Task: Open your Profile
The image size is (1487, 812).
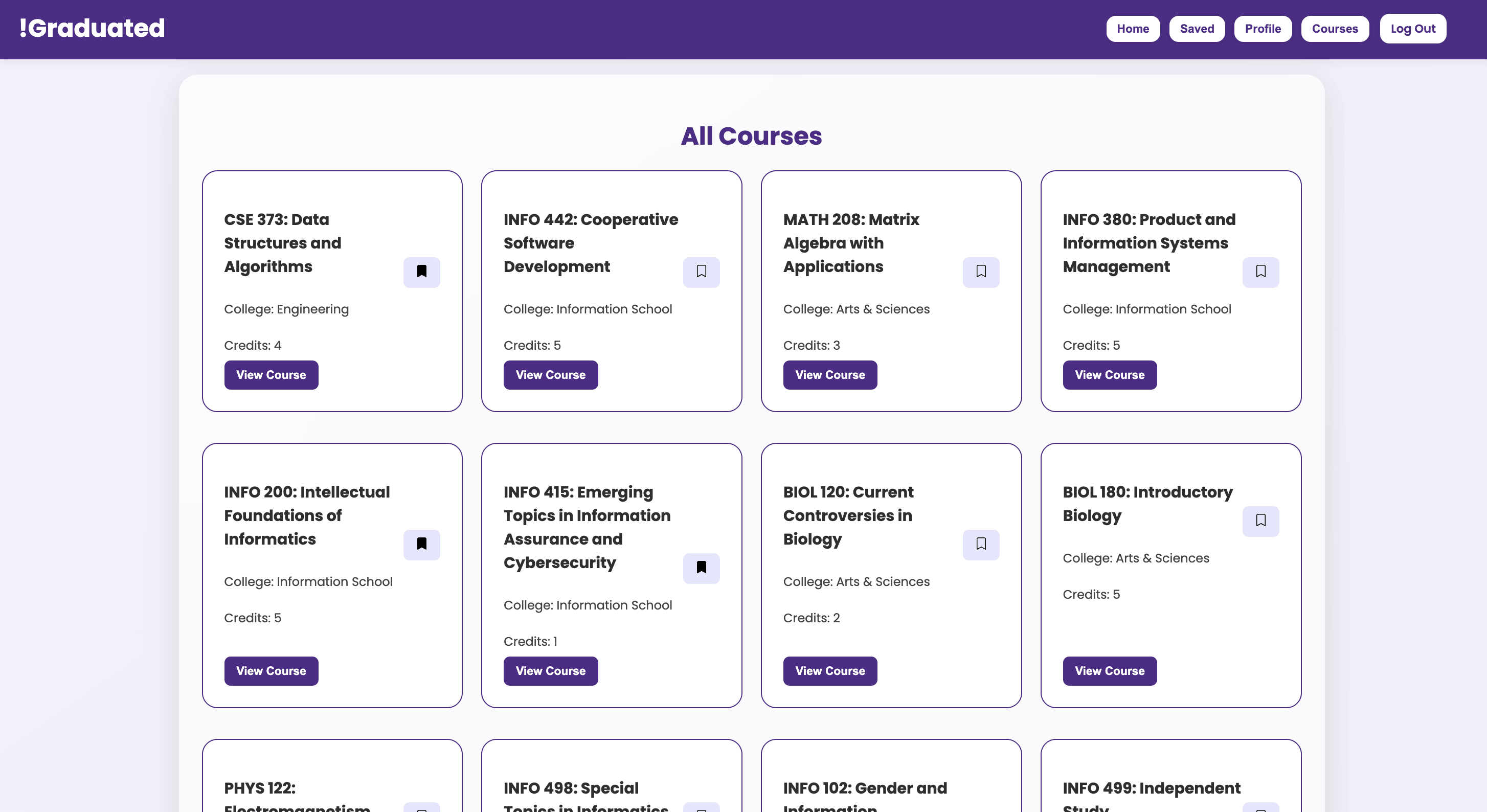Action: (x=1263, y=28)
